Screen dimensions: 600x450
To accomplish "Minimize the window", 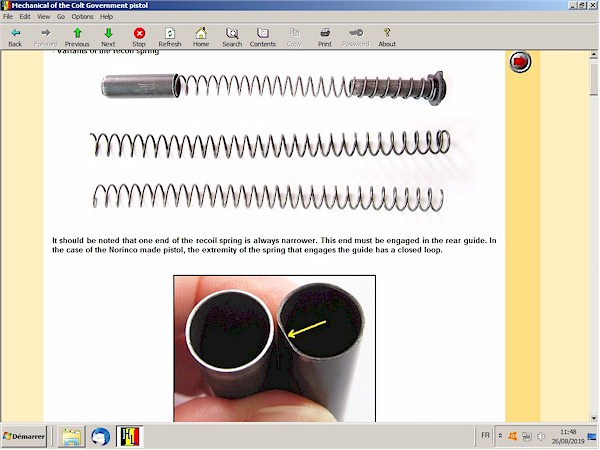I will click(x=572, y=5).
